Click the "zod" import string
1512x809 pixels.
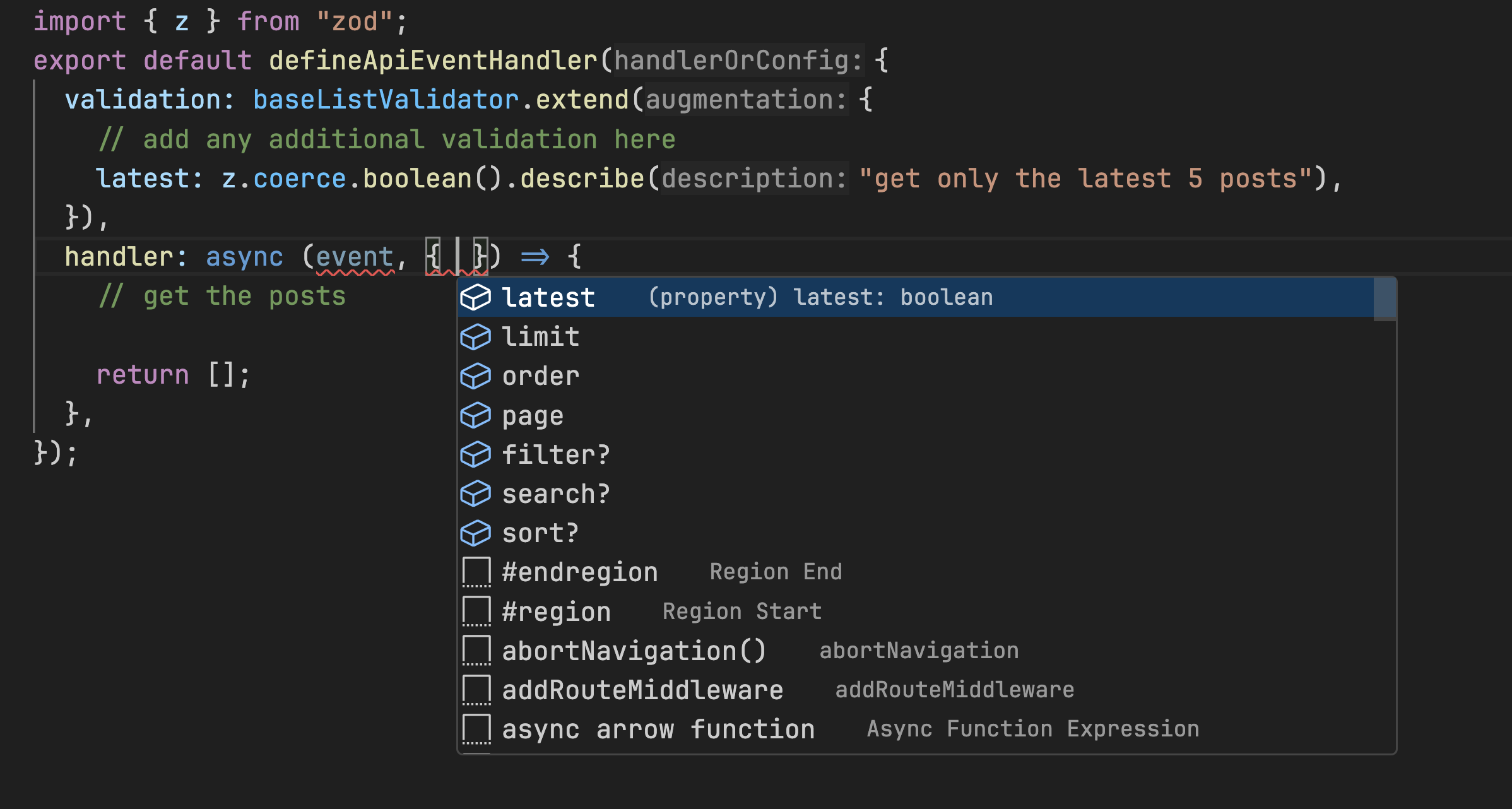pyautogui.click(x=355, y=21)
